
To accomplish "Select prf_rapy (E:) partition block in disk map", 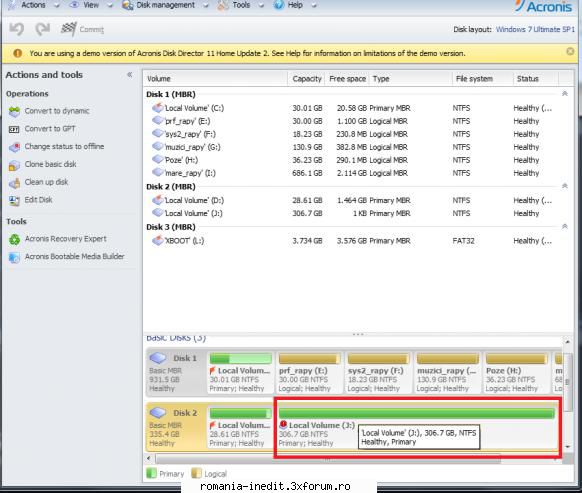I will 309,372.
